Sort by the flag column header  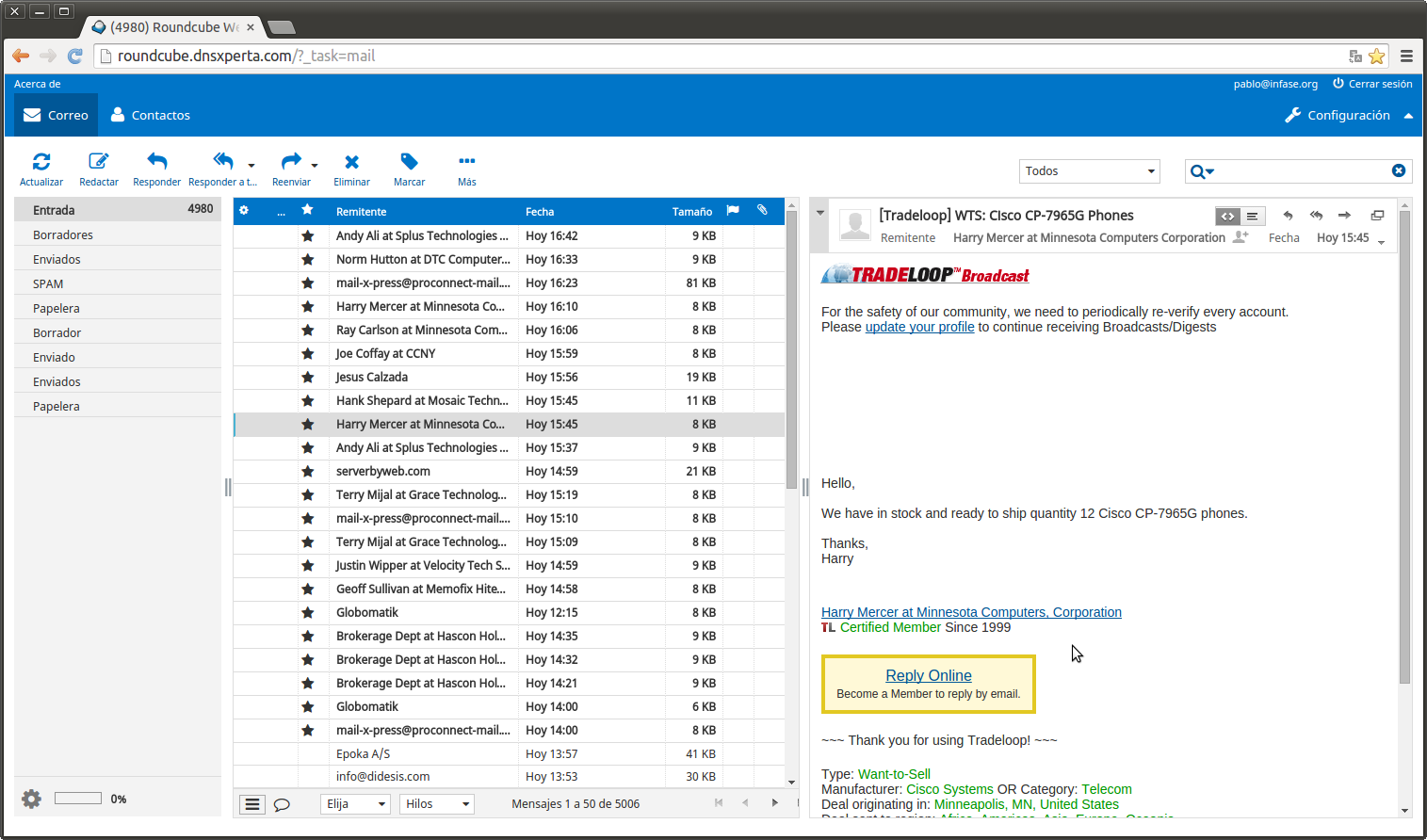click(x=733, y=211)
